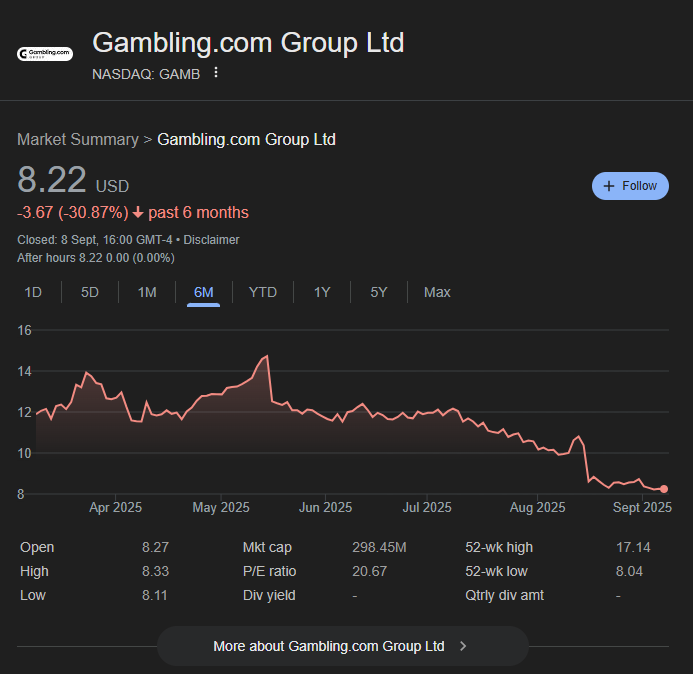693x674 pixels.
Task: Click the 8.22 USD price value
Action: tap(73, 180)
